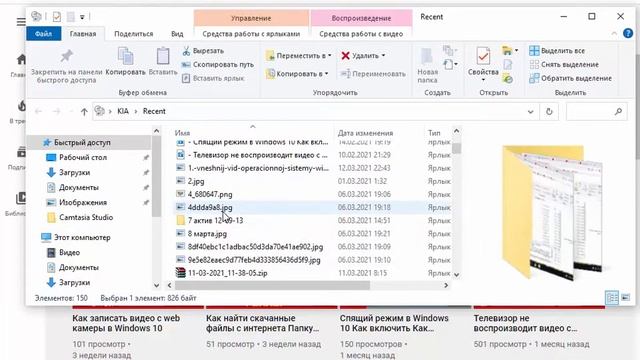Image resolution: width=640 pixels, height=360 pixels.
Task: Open video Как записать видео с web камеры
Action: coord(126,323)
